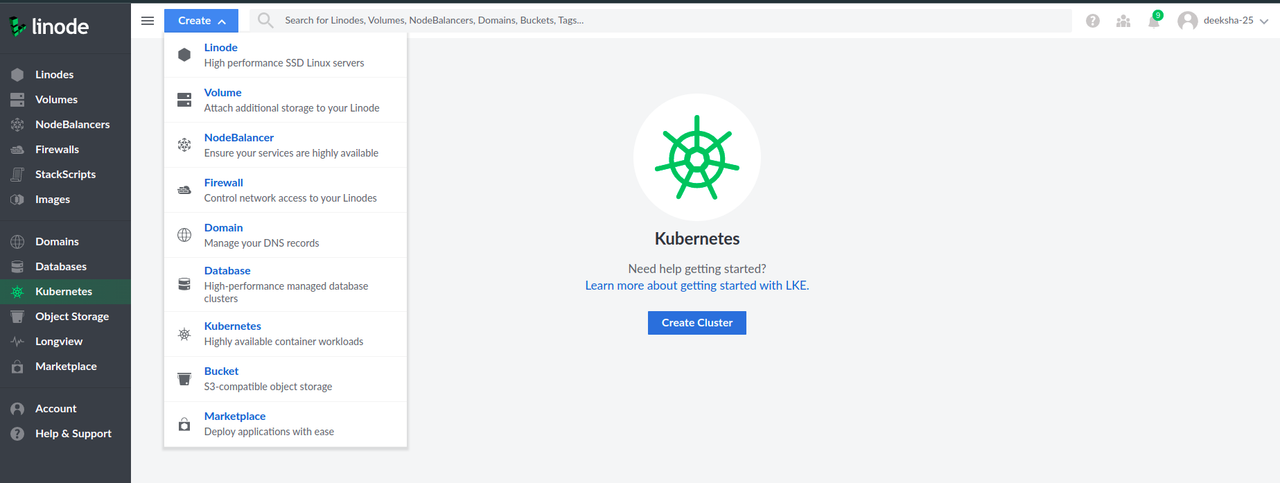Go to Images in the sidebar

tap(65, 200)
